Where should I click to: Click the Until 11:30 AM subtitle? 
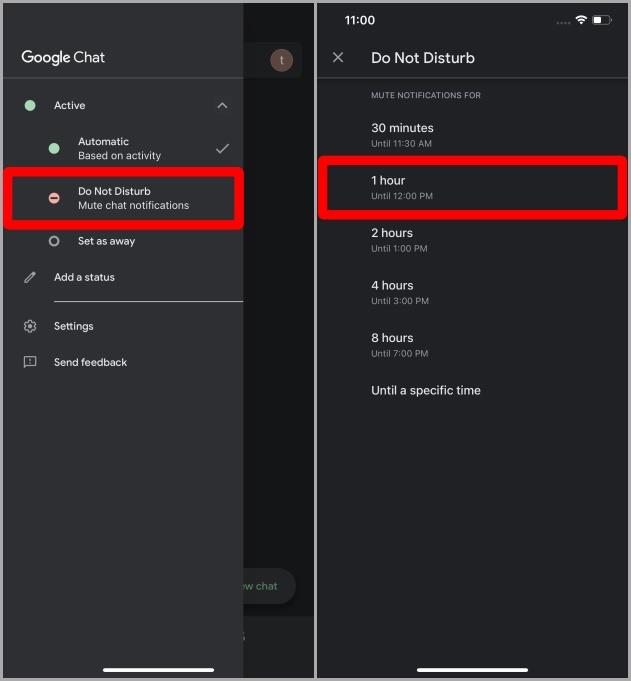(401, 144)
